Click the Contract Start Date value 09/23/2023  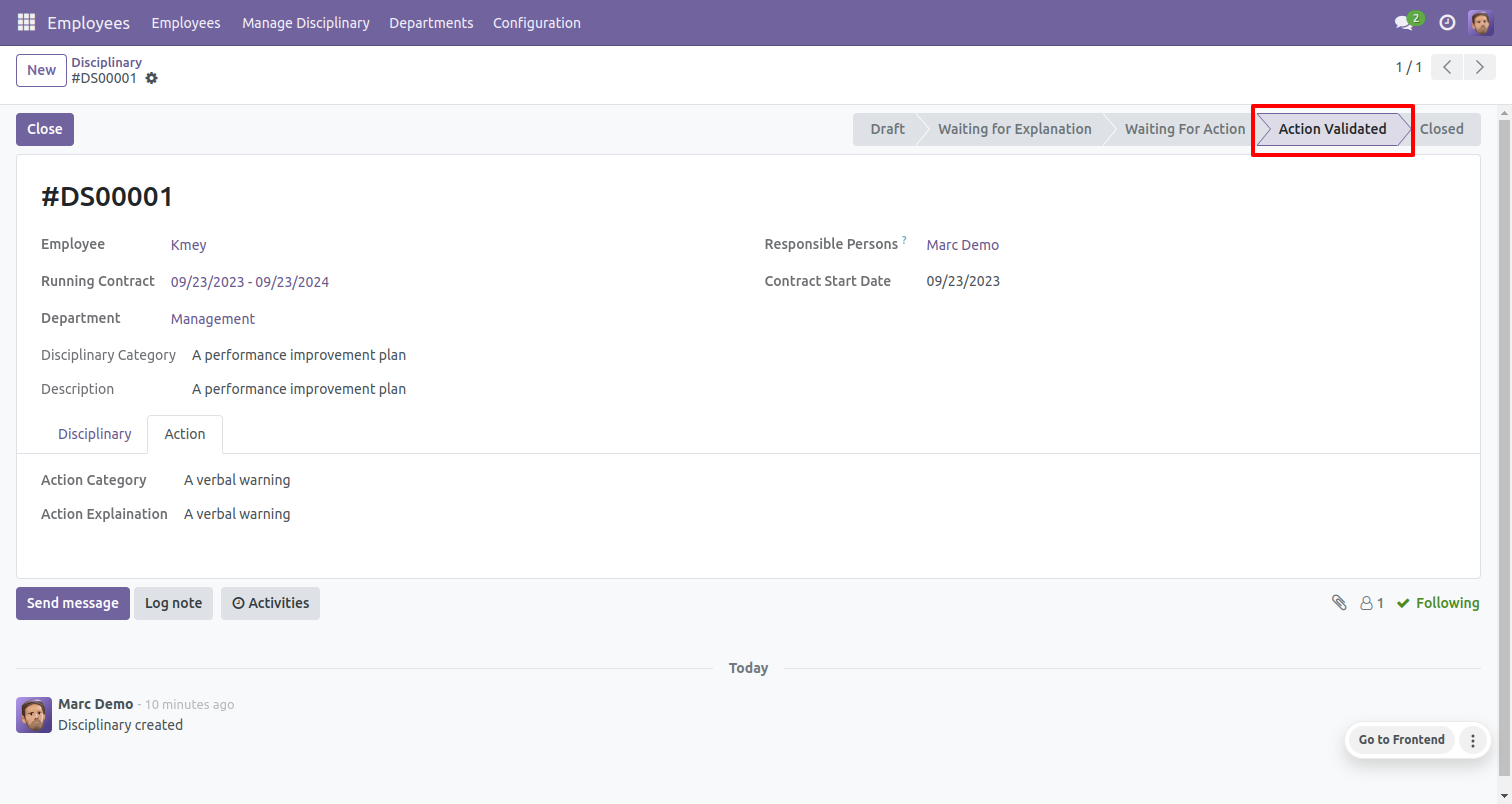pyautogui.click(x=963, y=281)
